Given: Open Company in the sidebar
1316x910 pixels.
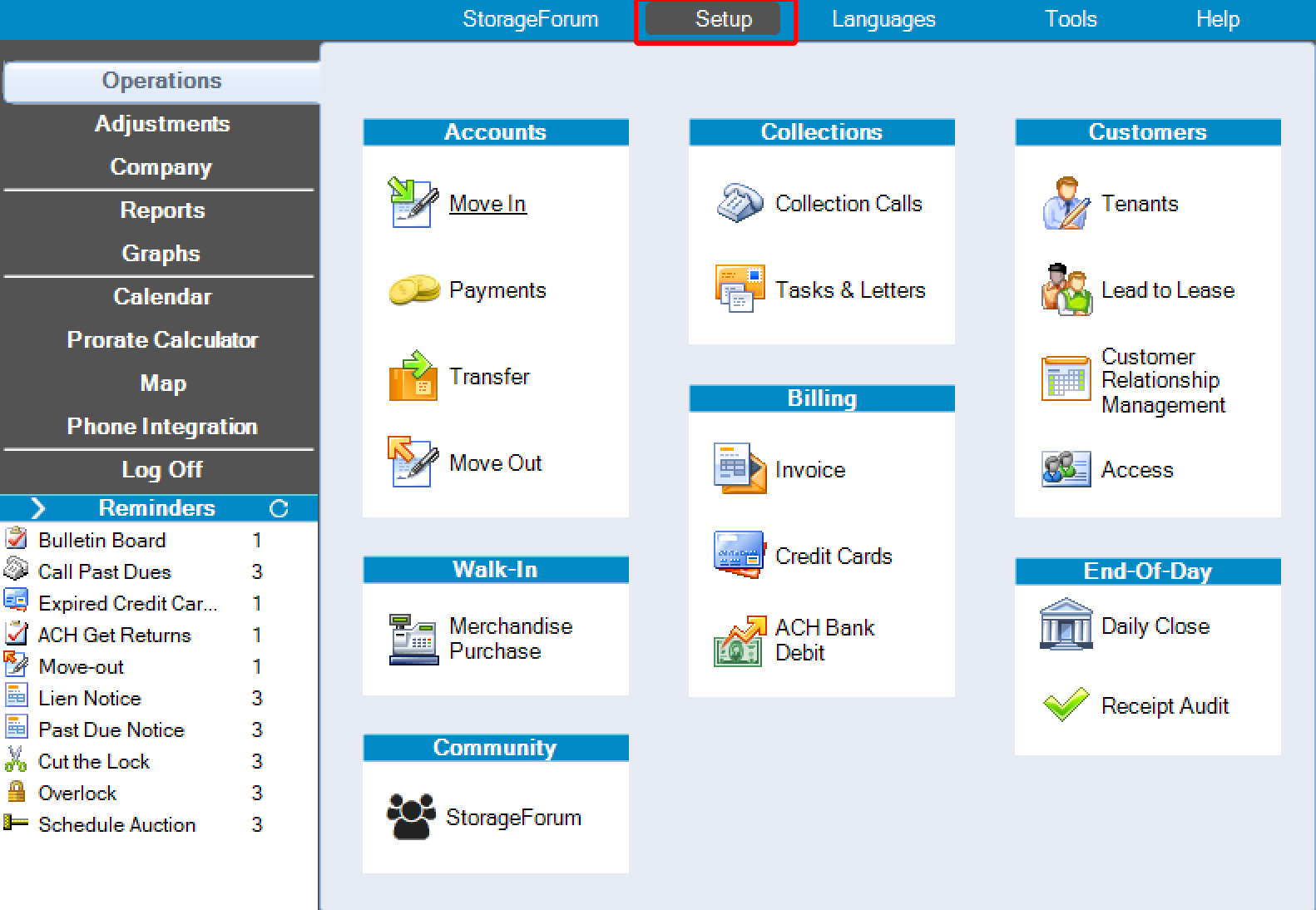Looking at the screenshot, I should coord(161,167).
